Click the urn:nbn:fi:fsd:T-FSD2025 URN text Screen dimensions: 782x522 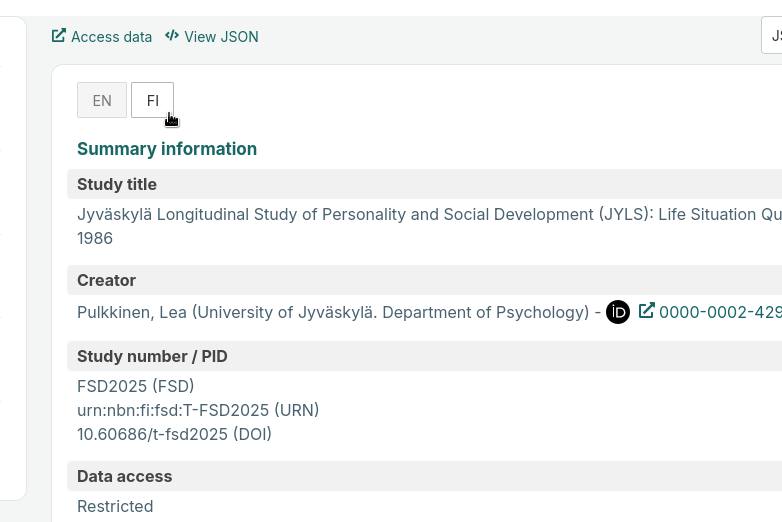[198, 410]
